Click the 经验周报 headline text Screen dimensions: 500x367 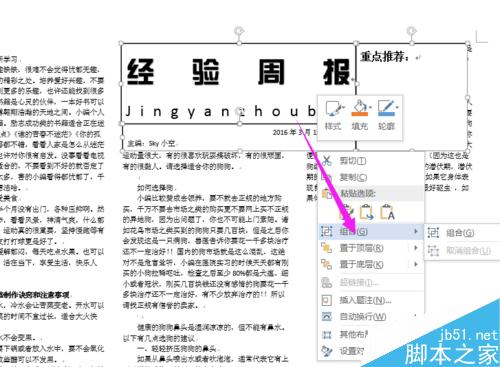239,72
